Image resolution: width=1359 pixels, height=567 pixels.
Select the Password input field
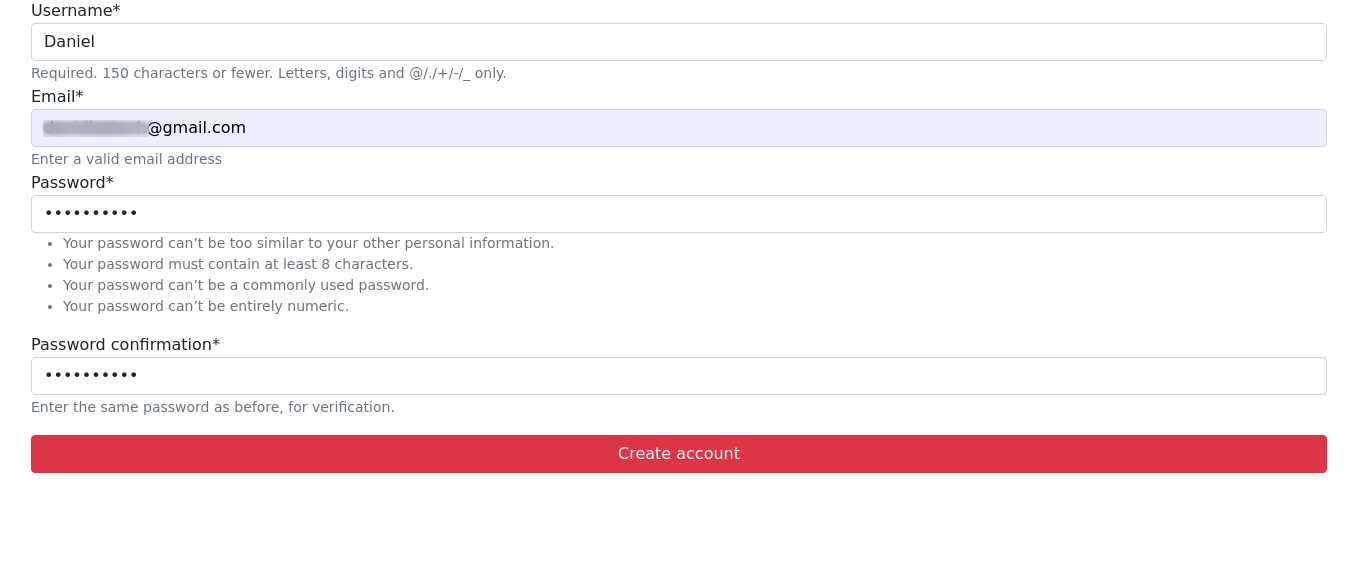(678, 214)
